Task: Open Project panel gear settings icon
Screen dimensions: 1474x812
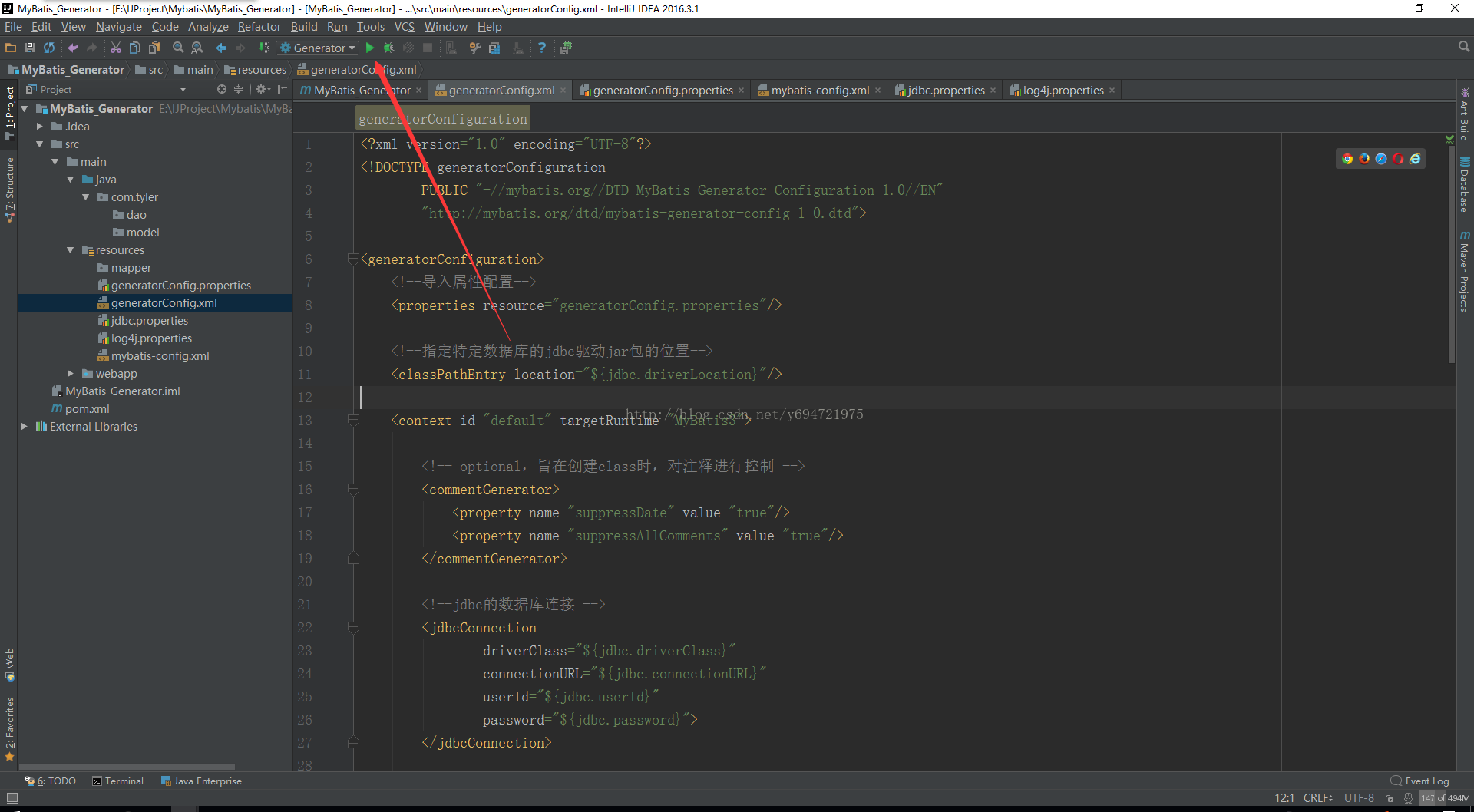Action: click(x=263, y=89)
